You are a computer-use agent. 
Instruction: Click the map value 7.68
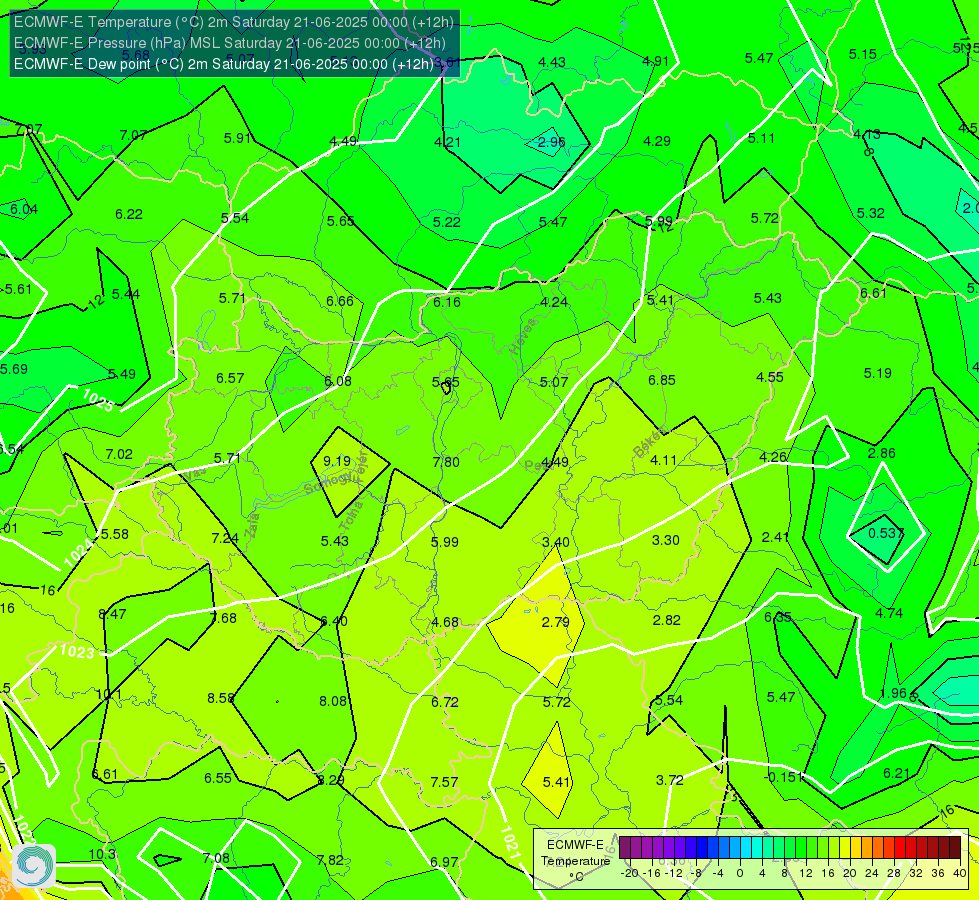pyautogui.click(x=223, y=618)
